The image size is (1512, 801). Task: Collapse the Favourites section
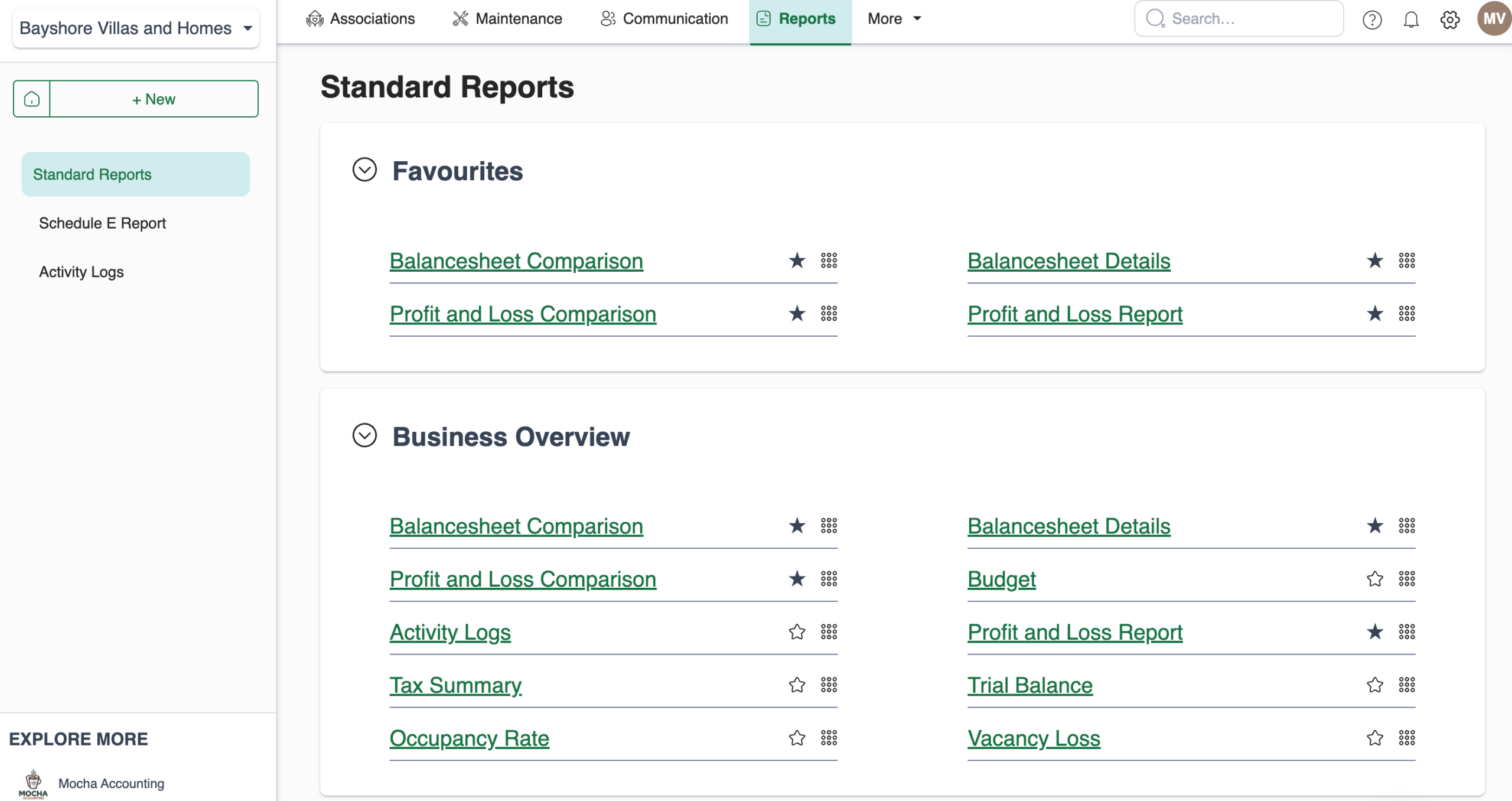pos(364,170)
